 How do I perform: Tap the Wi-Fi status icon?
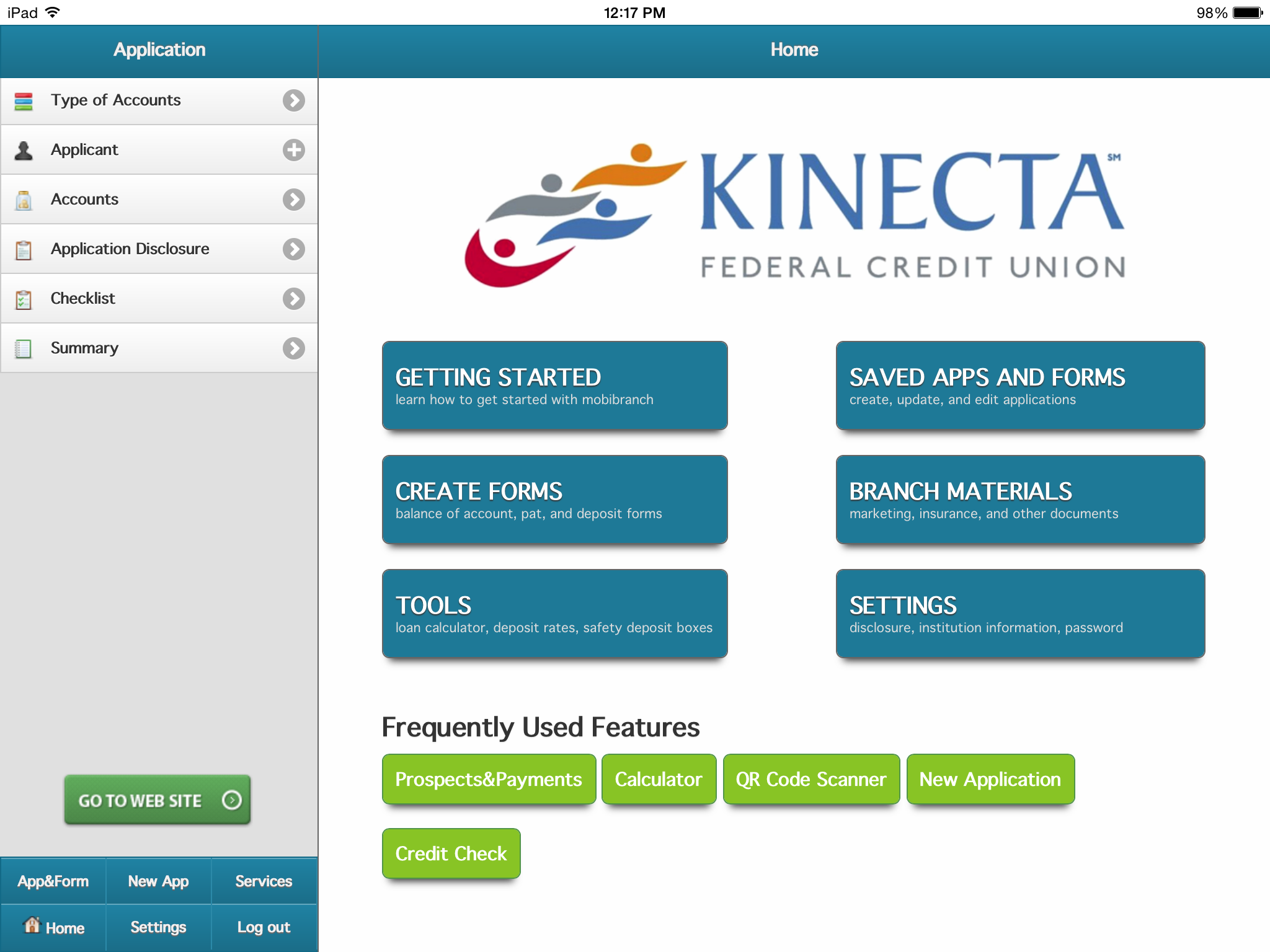[x=53, y=12]
